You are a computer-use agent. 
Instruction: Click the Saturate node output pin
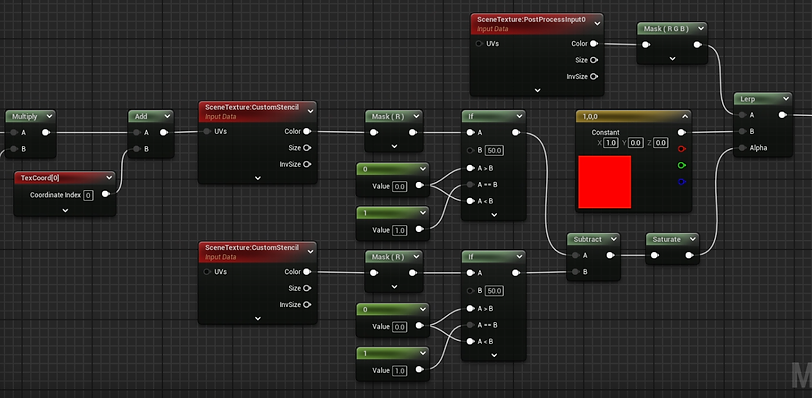689,255
